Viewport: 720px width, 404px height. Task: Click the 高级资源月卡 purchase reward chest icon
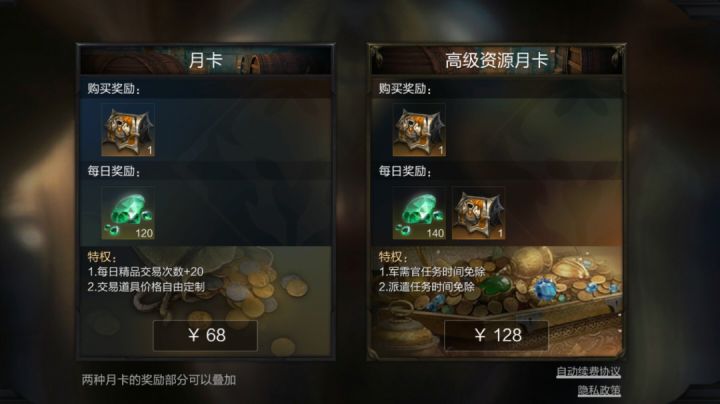pos(419,130)
